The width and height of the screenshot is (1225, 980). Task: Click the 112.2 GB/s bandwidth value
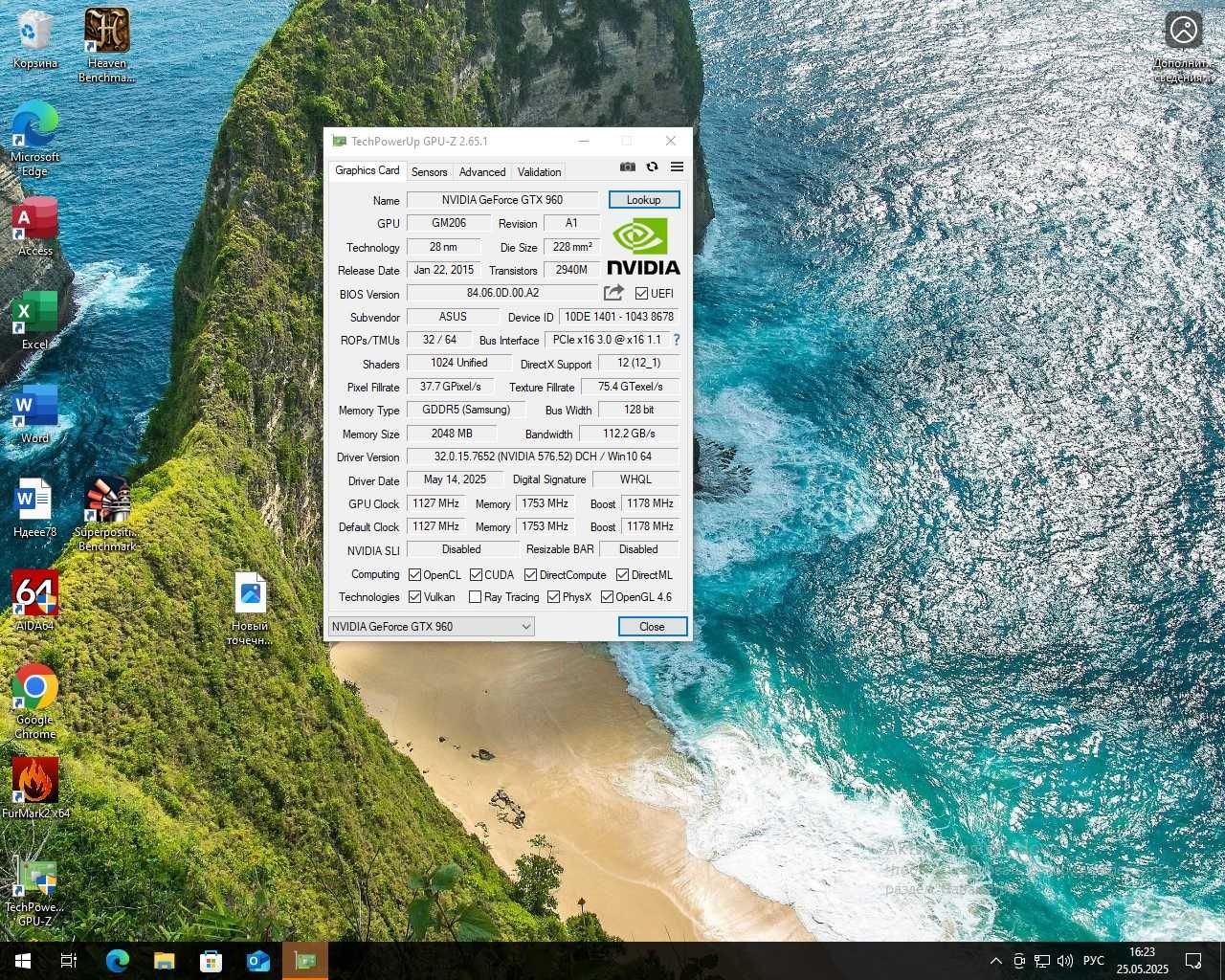(x=629, y=434)
